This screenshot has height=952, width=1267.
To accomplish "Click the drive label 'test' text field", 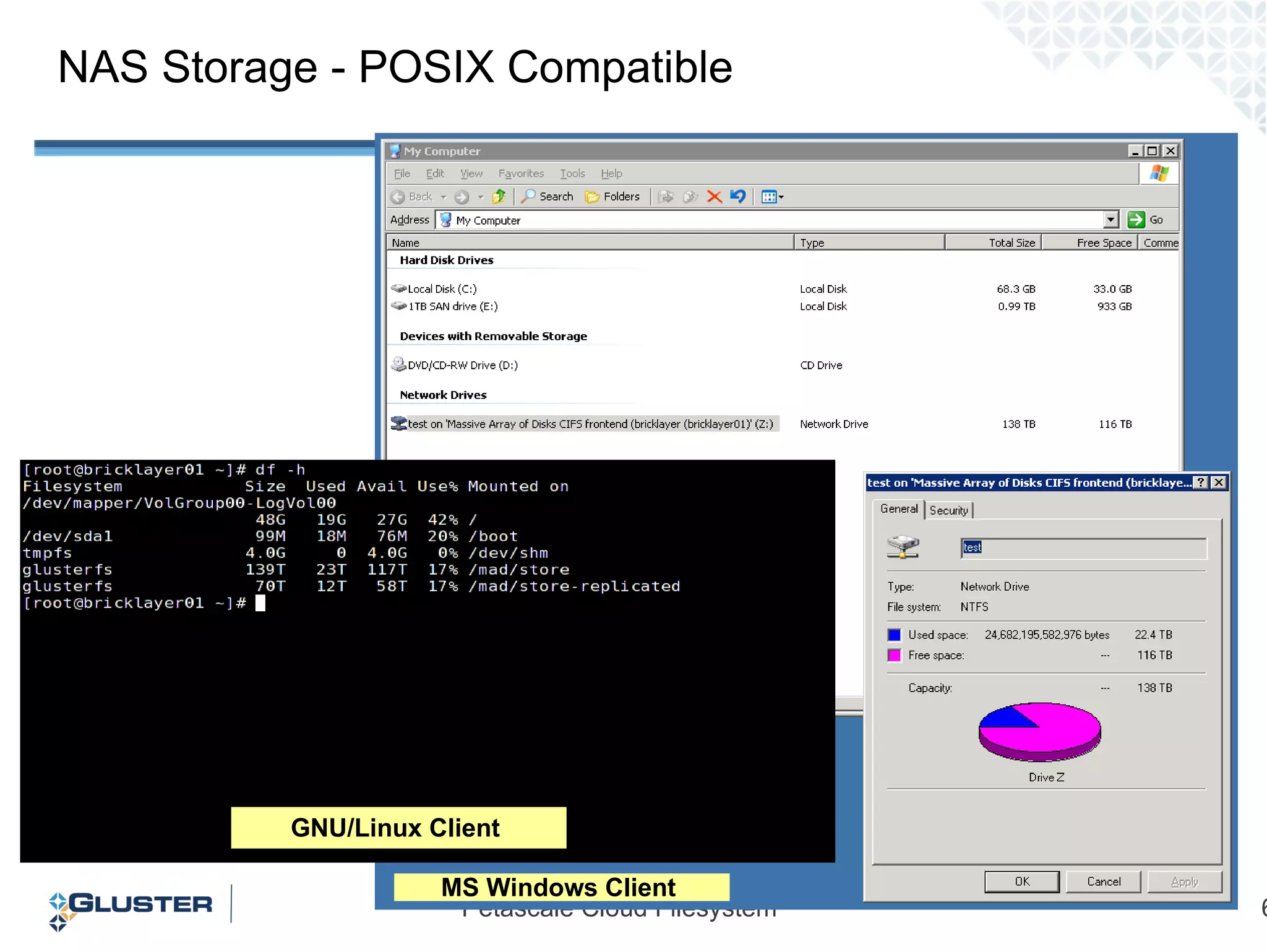I will click(1083, 548).
